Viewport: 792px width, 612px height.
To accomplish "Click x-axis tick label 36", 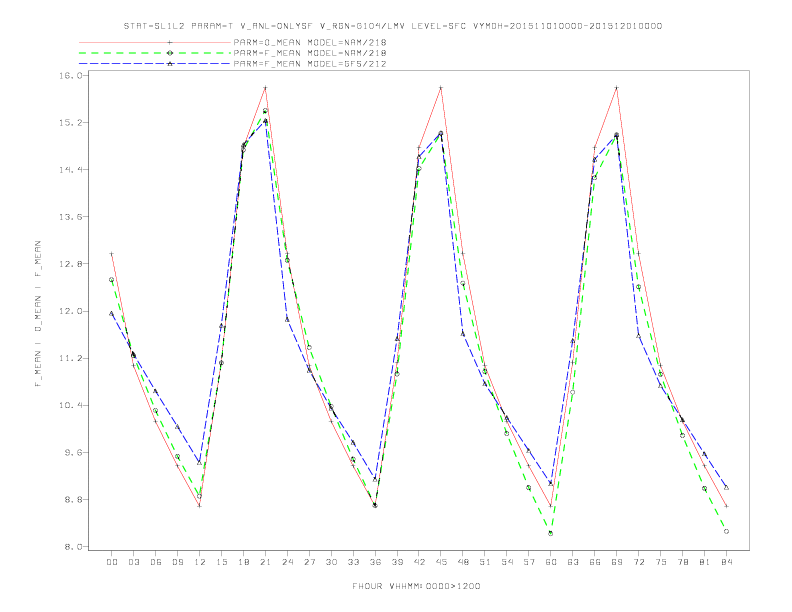I will pyautogui.click(x=375, y=562).
